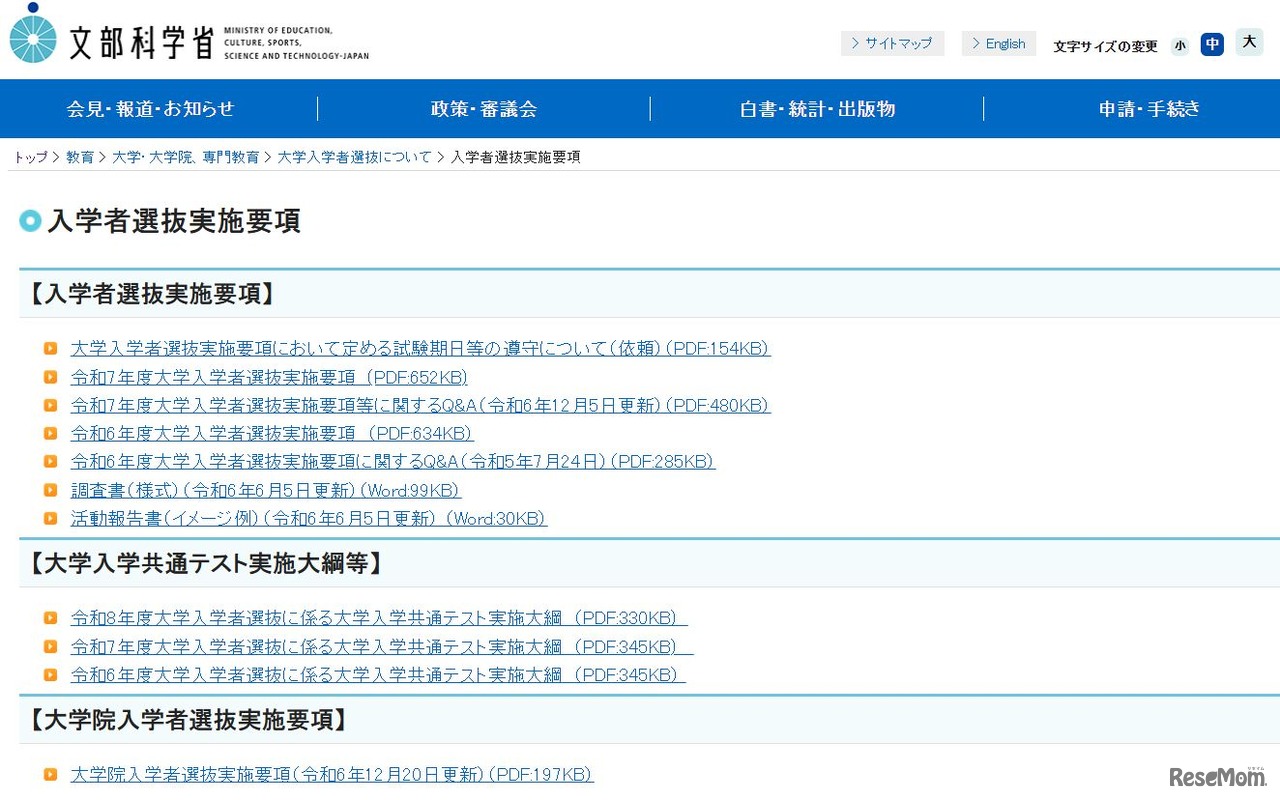Image resolution: width=1280 pixels, height=800 pixels.
Task: Select the 中 font size option
Action: pyautogui.click(x=1212, y=44)
